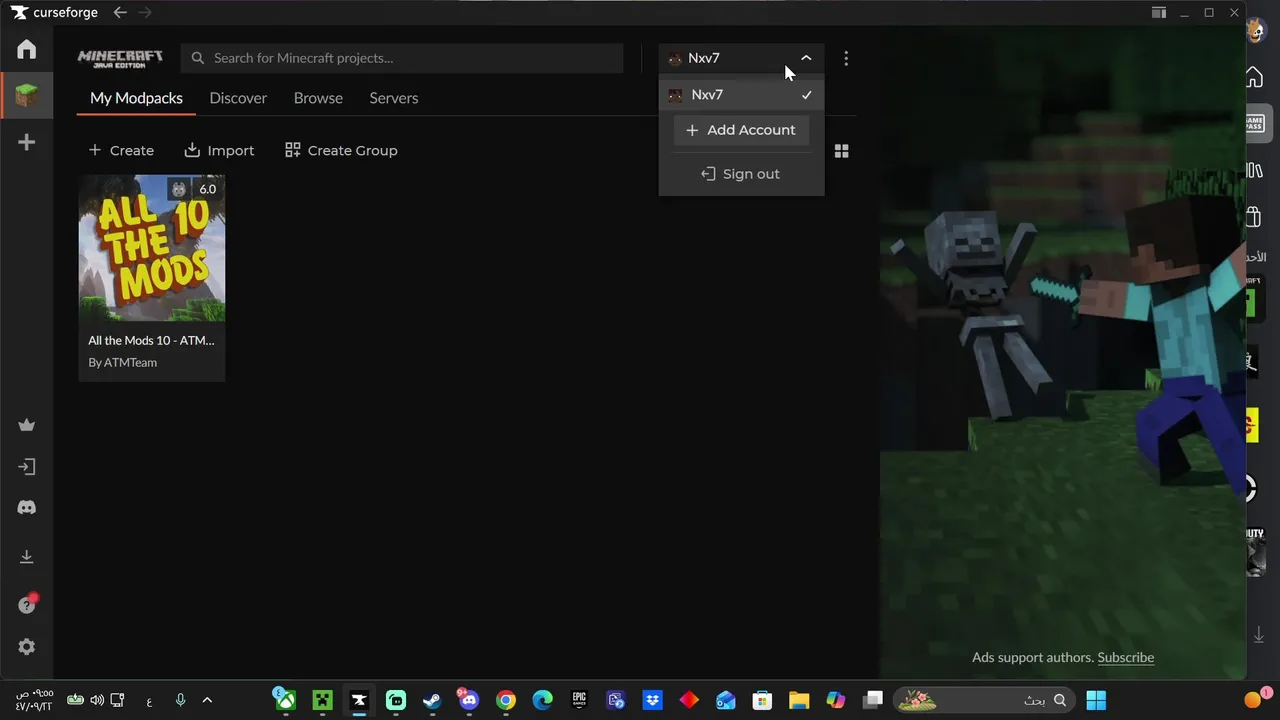Show hidden tray icons chevron

207,700
